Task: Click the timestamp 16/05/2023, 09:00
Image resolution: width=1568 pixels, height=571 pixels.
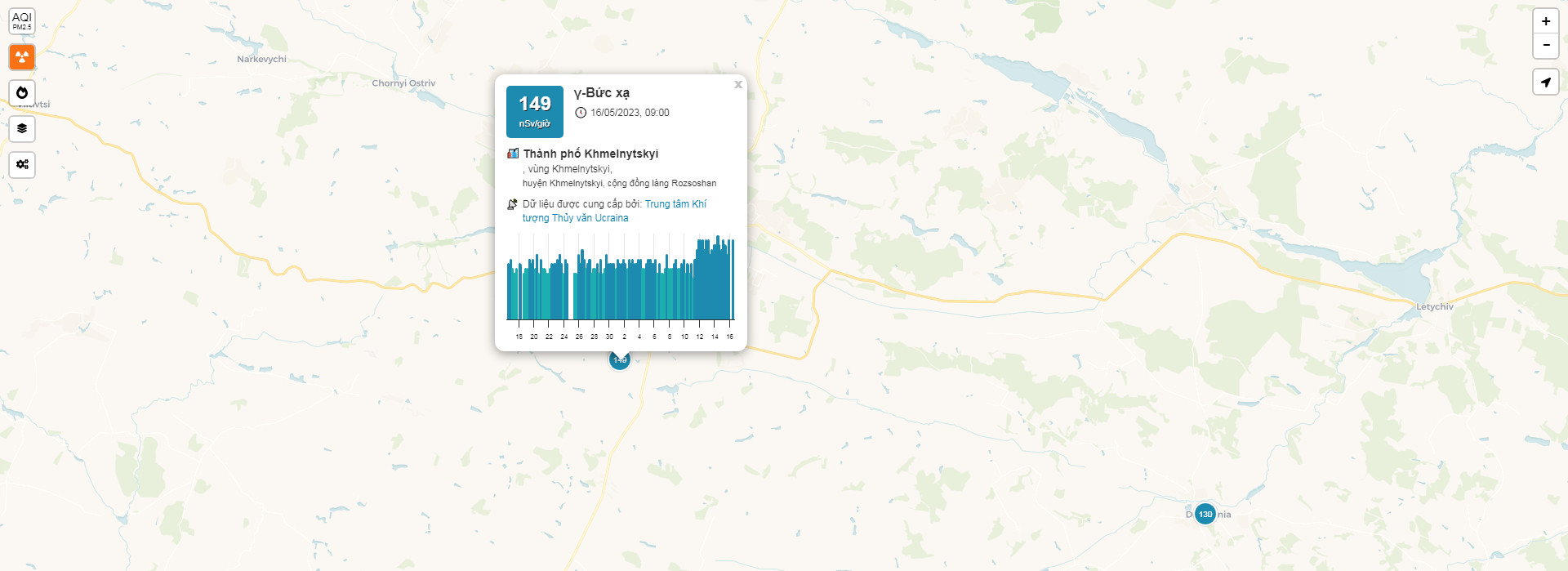Action: pyautogui.click(x=630, y=113)
